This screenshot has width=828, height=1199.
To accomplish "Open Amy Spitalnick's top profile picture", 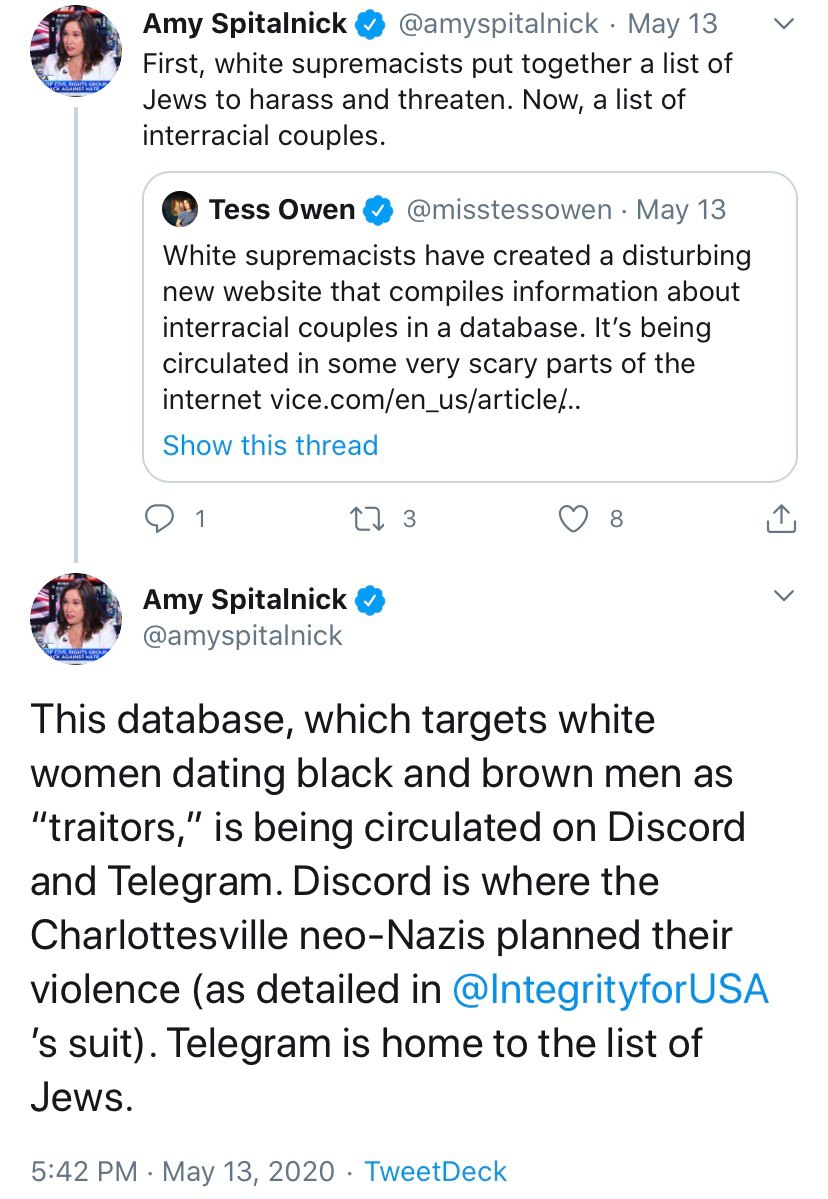I will pos(77,50).
